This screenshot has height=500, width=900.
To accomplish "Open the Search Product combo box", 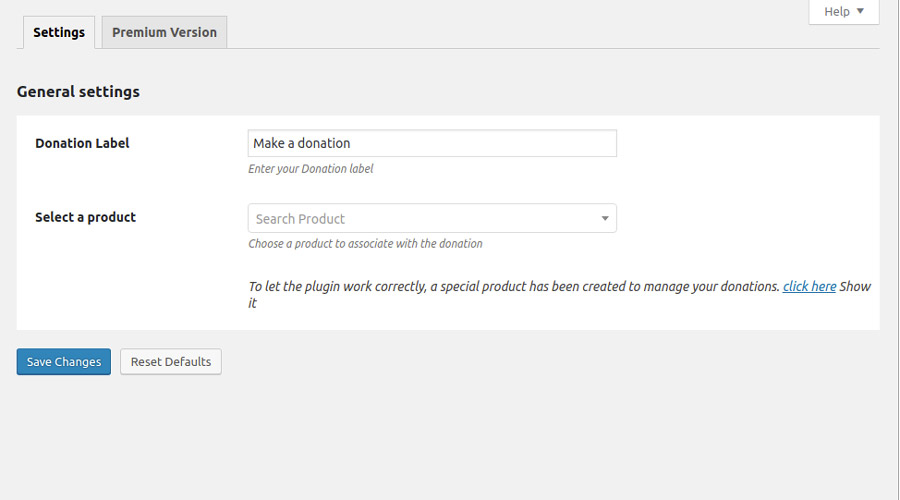I will point(432,218).
